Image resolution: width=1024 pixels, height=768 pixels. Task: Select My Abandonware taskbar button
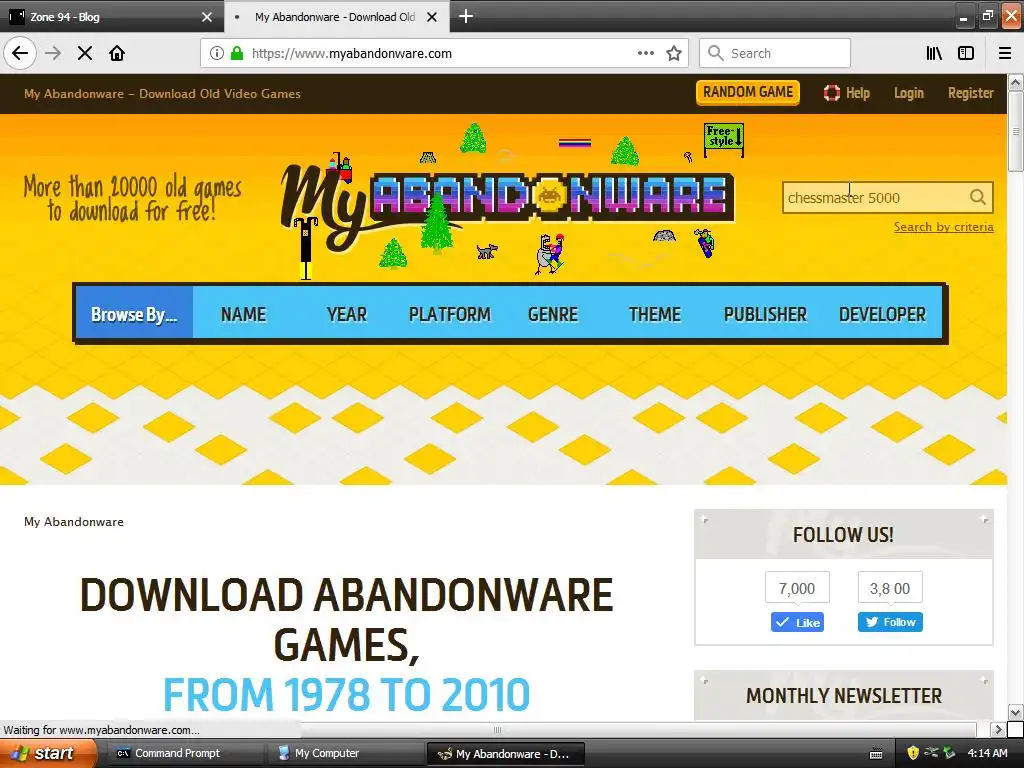pos(505,754)
